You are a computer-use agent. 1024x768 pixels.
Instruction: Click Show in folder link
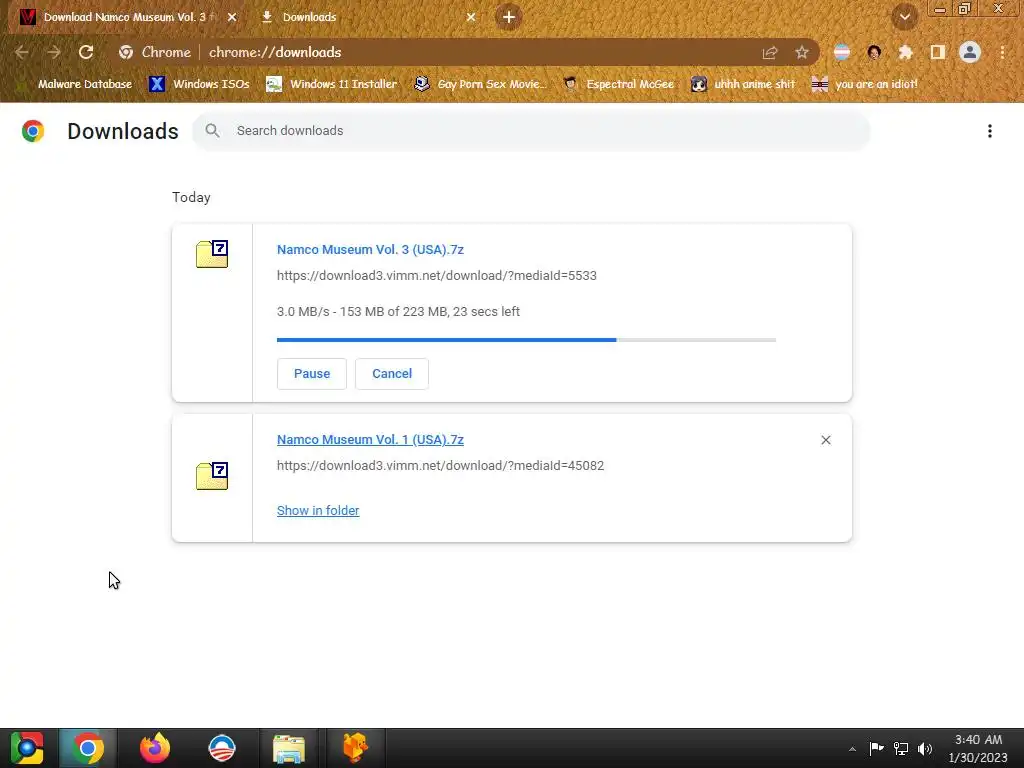point(318,511)
